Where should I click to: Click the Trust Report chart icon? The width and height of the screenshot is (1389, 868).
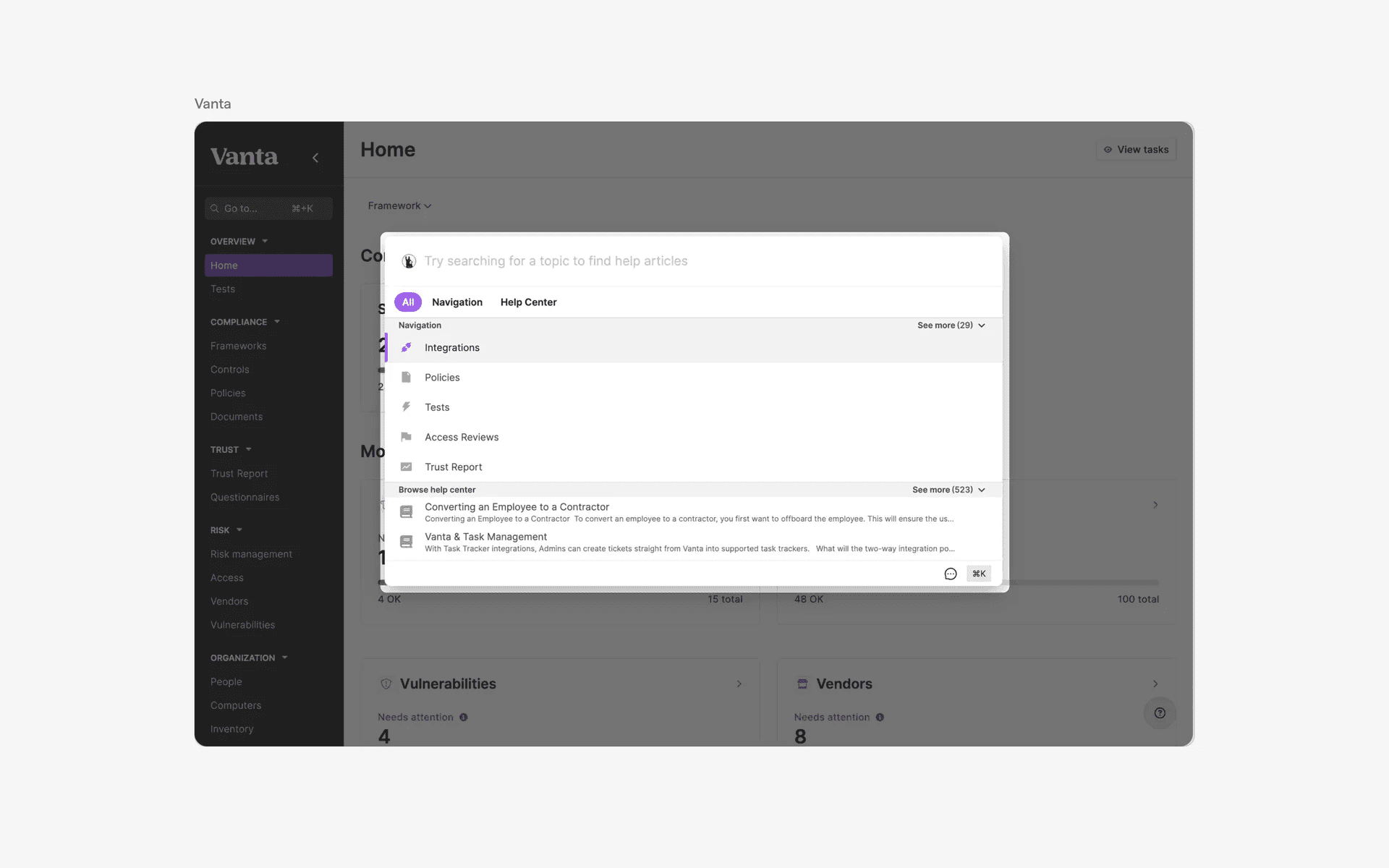pyautogui.click(x=407, y=467)
